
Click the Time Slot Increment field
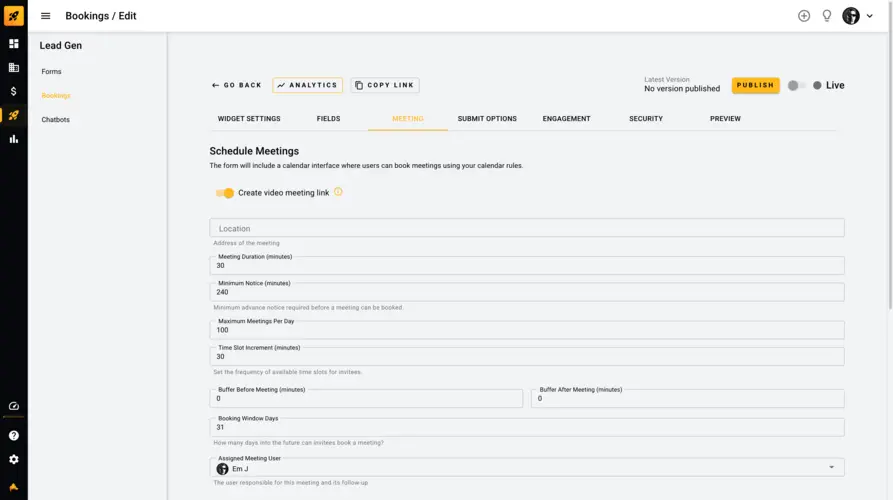coord(527,356)
